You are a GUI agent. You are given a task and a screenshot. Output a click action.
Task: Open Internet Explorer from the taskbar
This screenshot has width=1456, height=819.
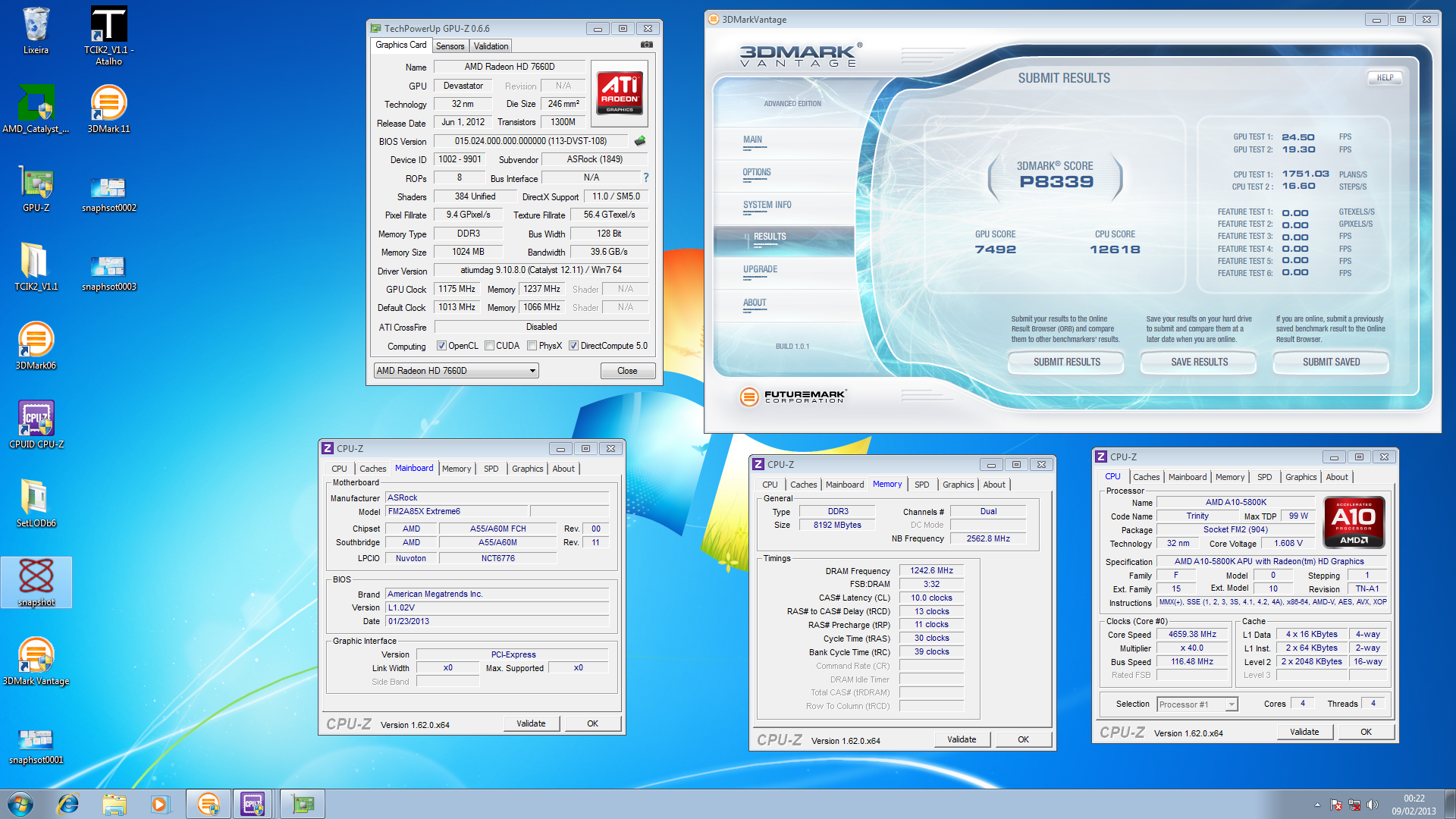click(68, 804)
